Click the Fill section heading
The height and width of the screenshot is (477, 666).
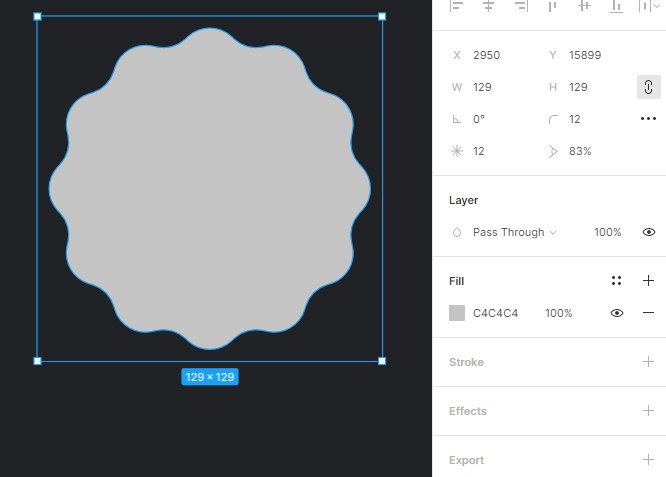[x=456, y=281]
